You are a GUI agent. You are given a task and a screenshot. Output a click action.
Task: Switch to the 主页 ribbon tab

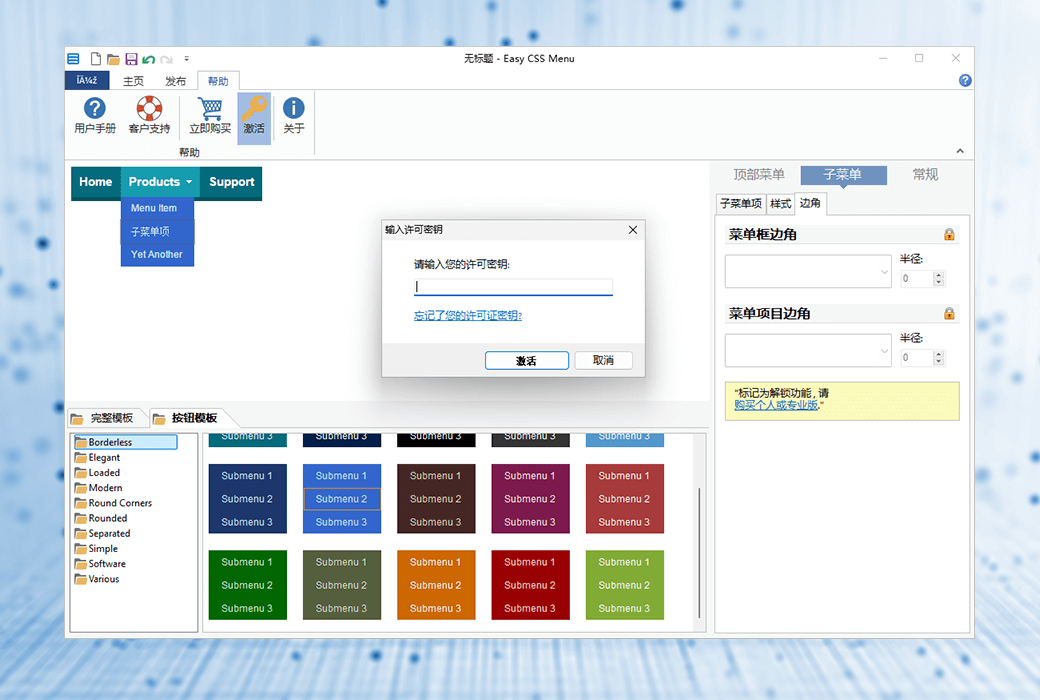click(133, 81)
